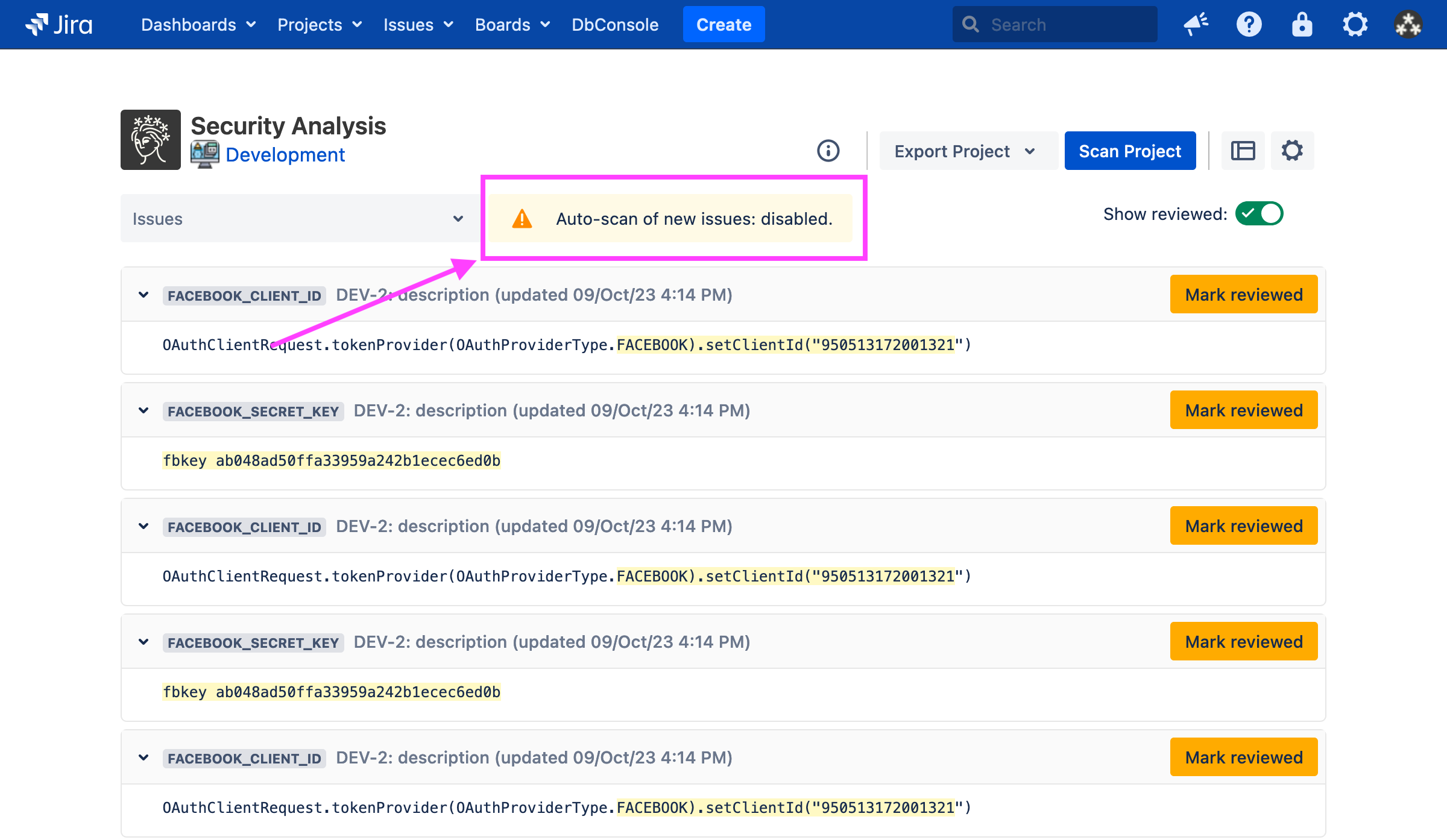Viewport: 1447px width, 840px height.
Task: Click the info circle icon
Action: tap(828, 151)
